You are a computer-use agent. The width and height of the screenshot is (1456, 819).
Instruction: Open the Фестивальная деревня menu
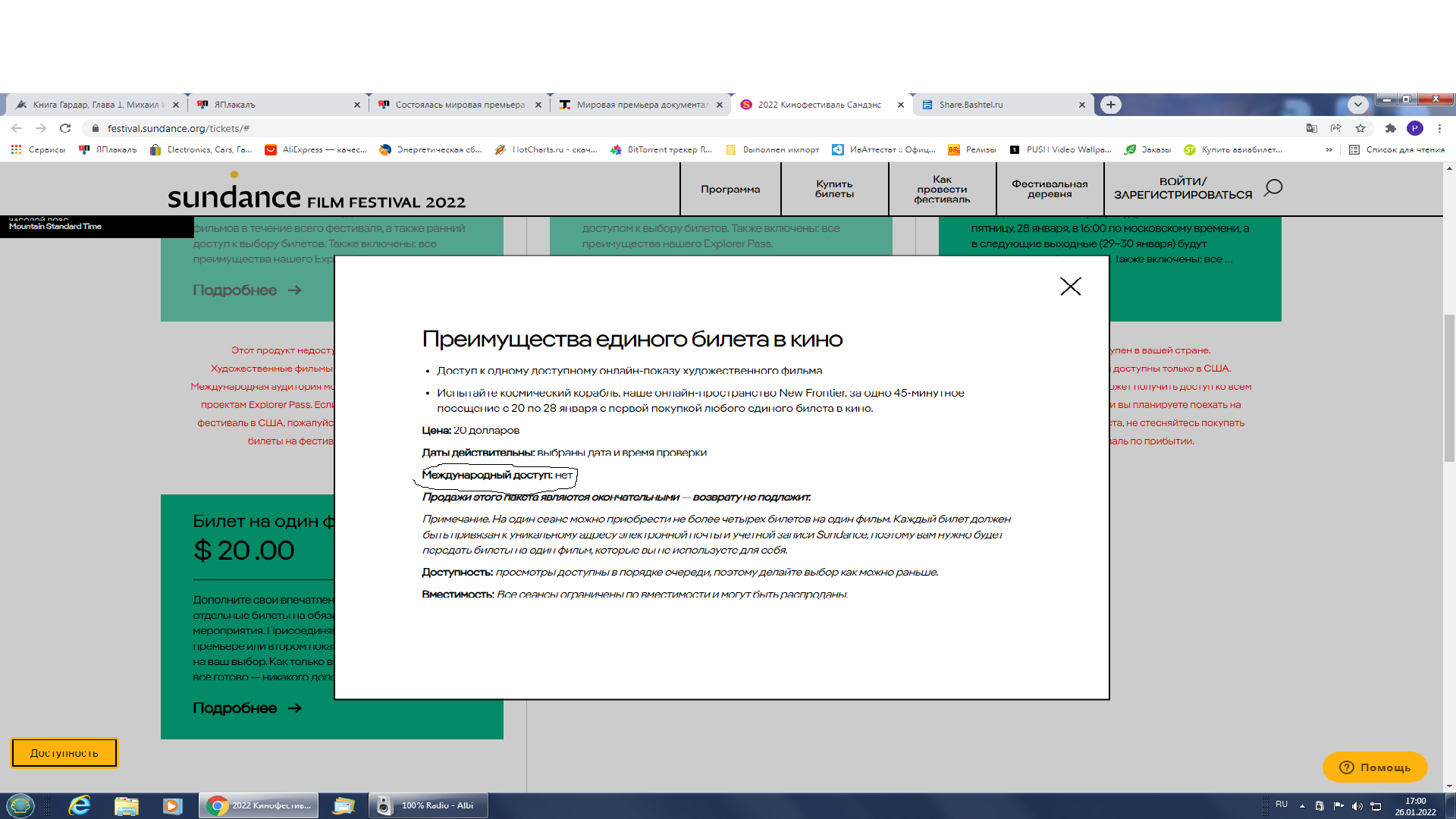[x=1050, y=190]
